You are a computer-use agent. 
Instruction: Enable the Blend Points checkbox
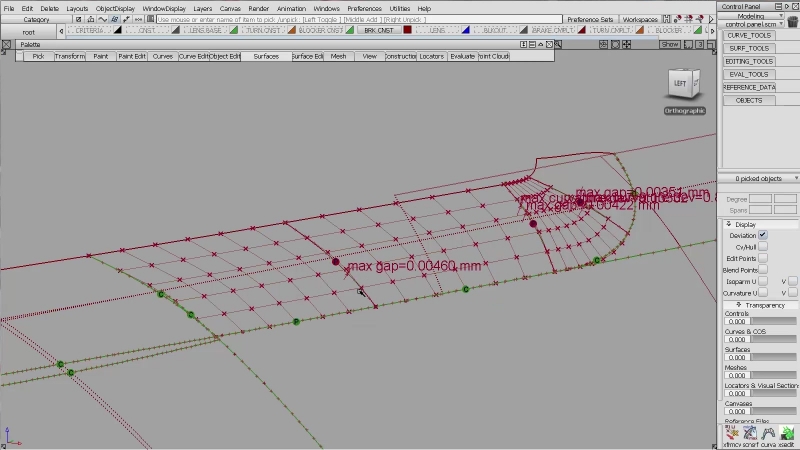pyautogui.click(x=763, y=269)
